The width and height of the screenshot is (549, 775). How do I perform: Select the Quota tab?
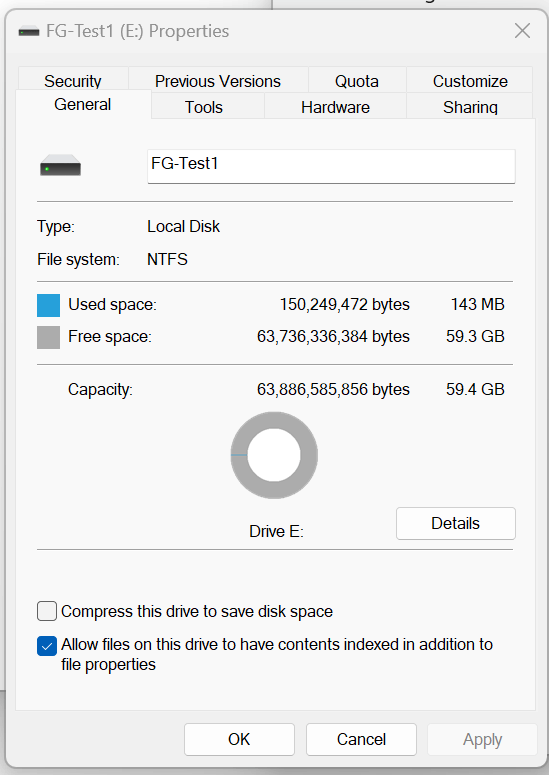pyautogui.click(x=357, y=81)
